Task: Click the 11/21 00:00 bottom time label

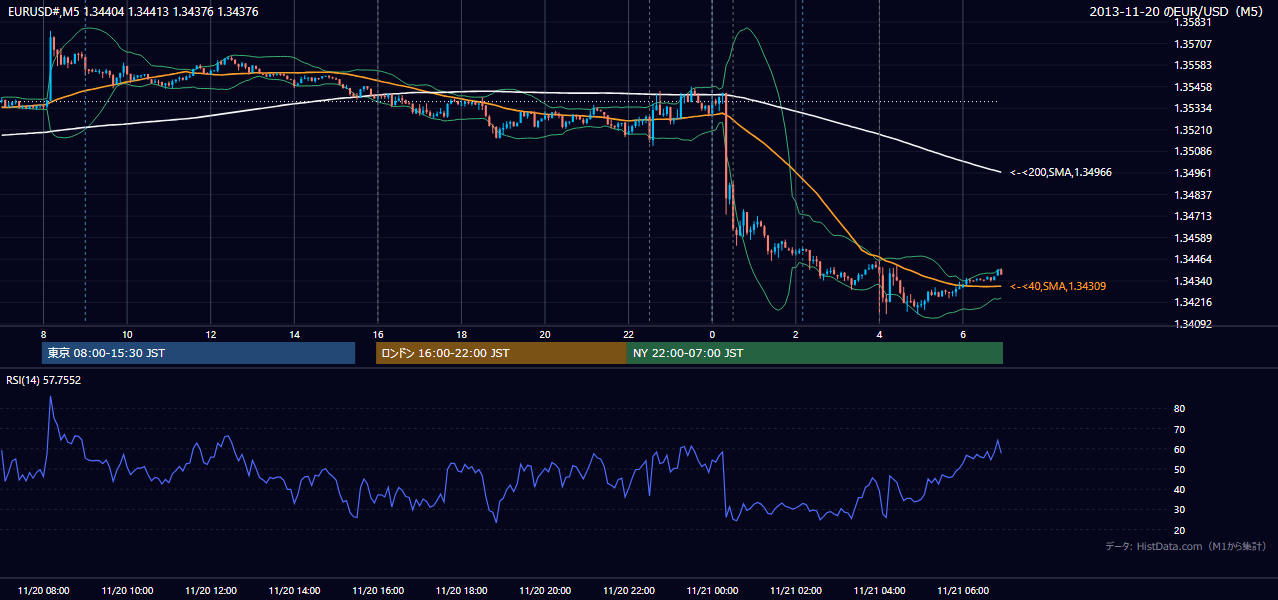Action: (x=712, y=591)
